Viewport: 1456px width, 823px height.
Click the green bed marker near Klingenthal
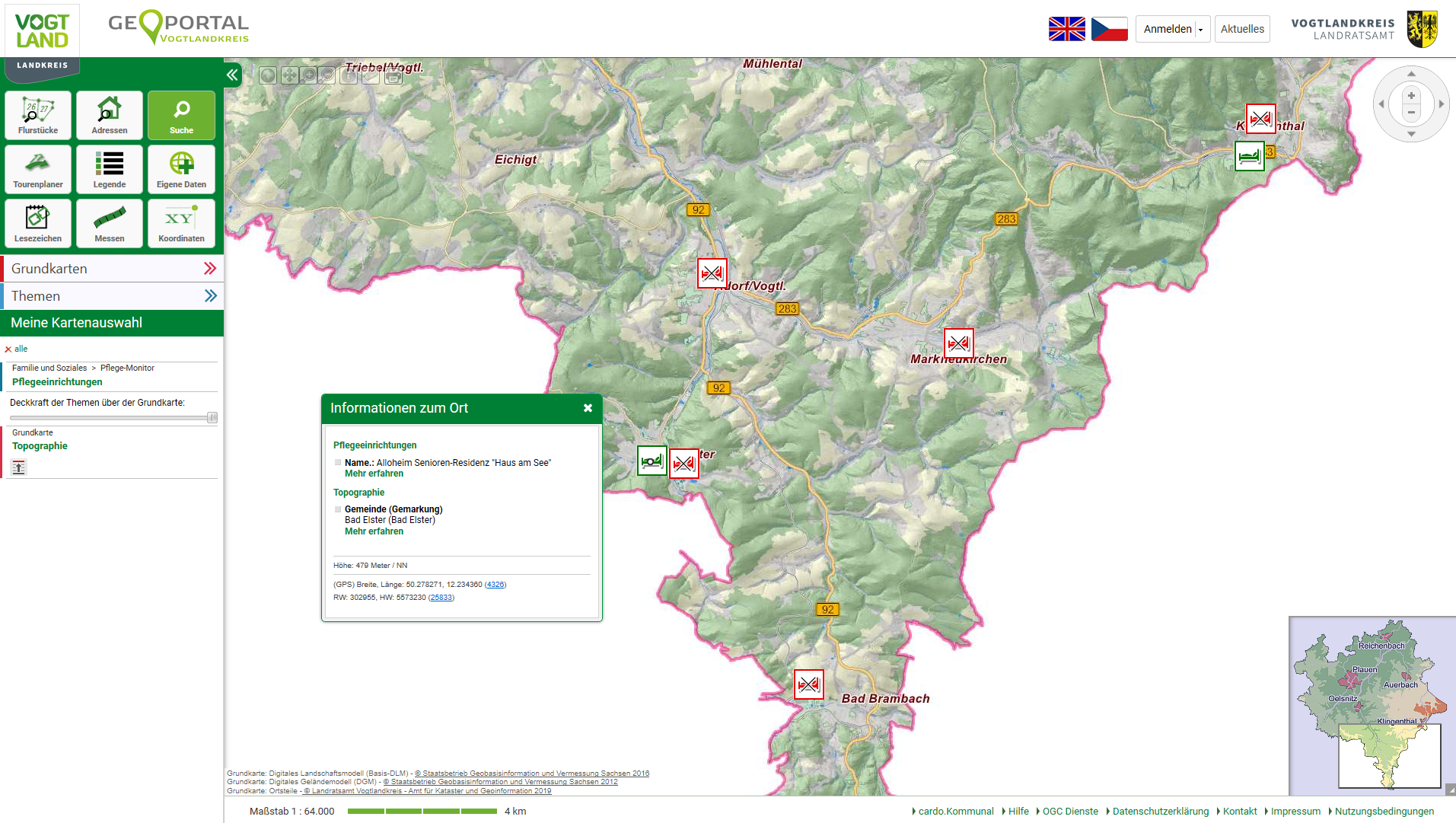pos(1249,156)
